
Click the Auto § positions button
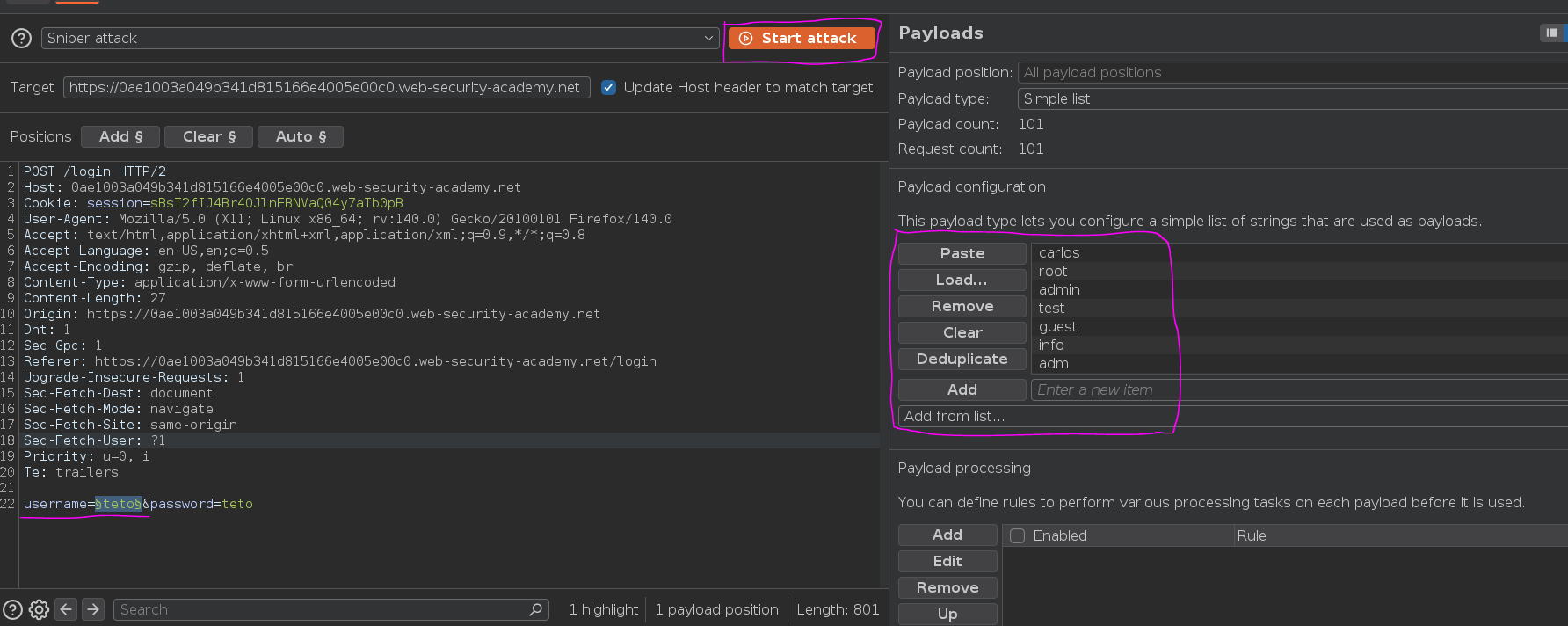(301, 136)
